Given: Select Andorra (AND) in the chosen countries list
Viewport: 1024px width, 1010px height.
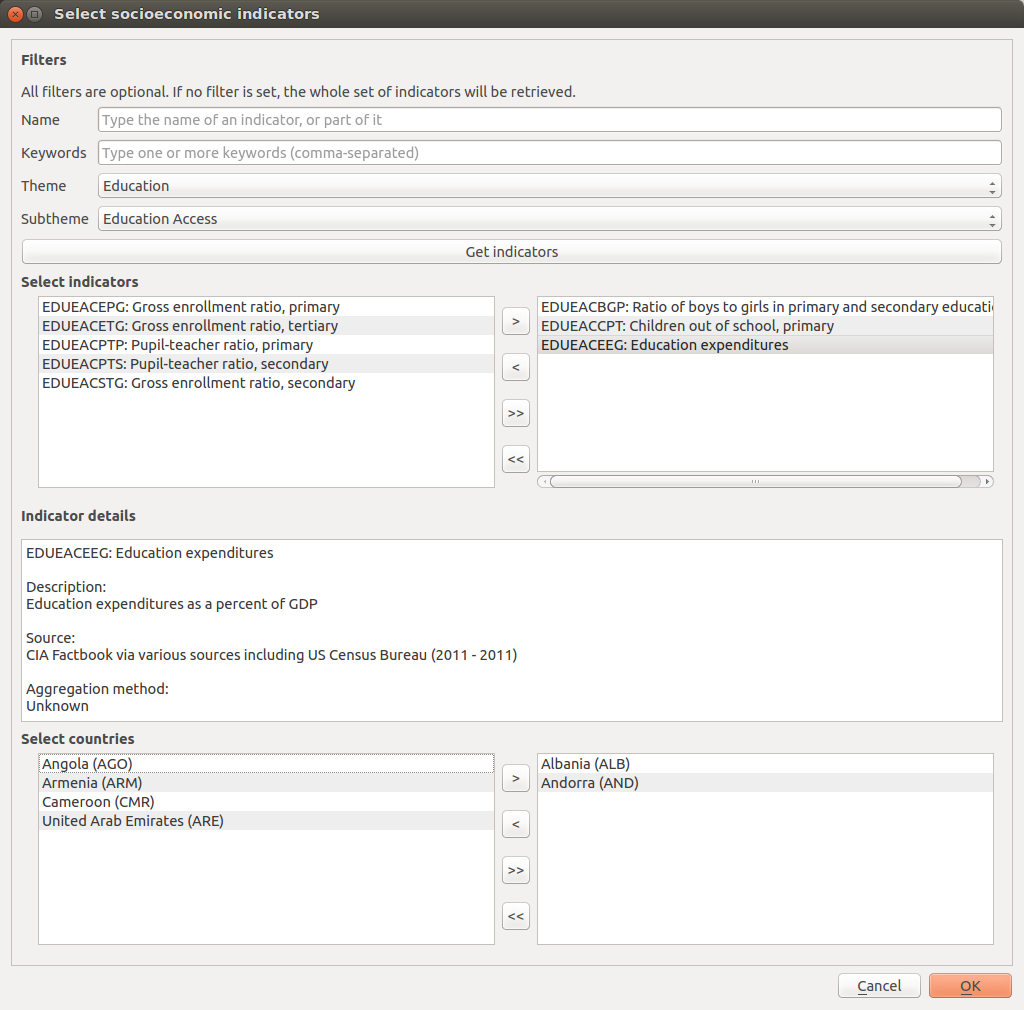Looking at the screenshot, I should [589, 783].
